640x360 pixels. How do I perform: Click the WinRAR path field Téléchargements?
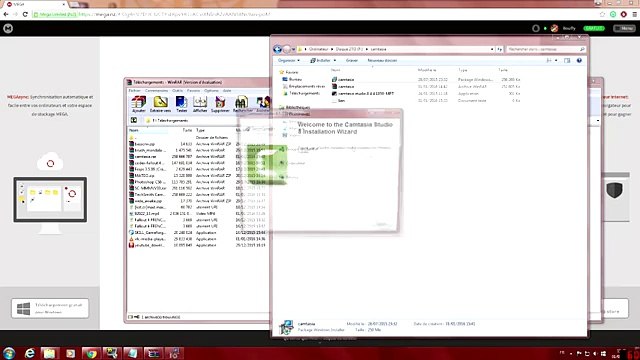(170, 121)
